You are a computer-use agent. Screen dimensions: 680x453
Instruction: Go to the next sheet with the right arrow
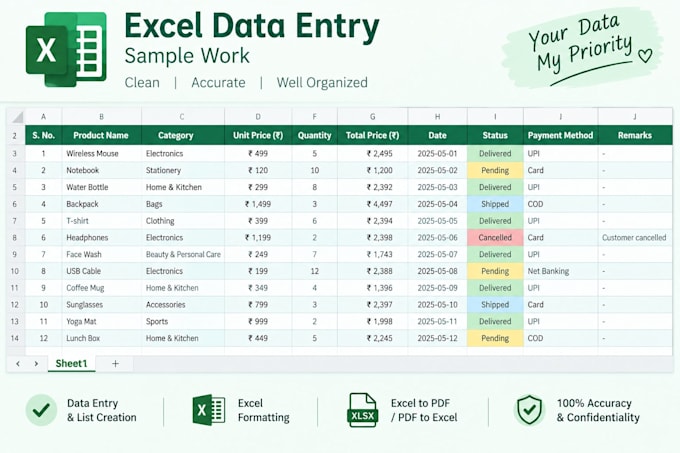(36, 364)
